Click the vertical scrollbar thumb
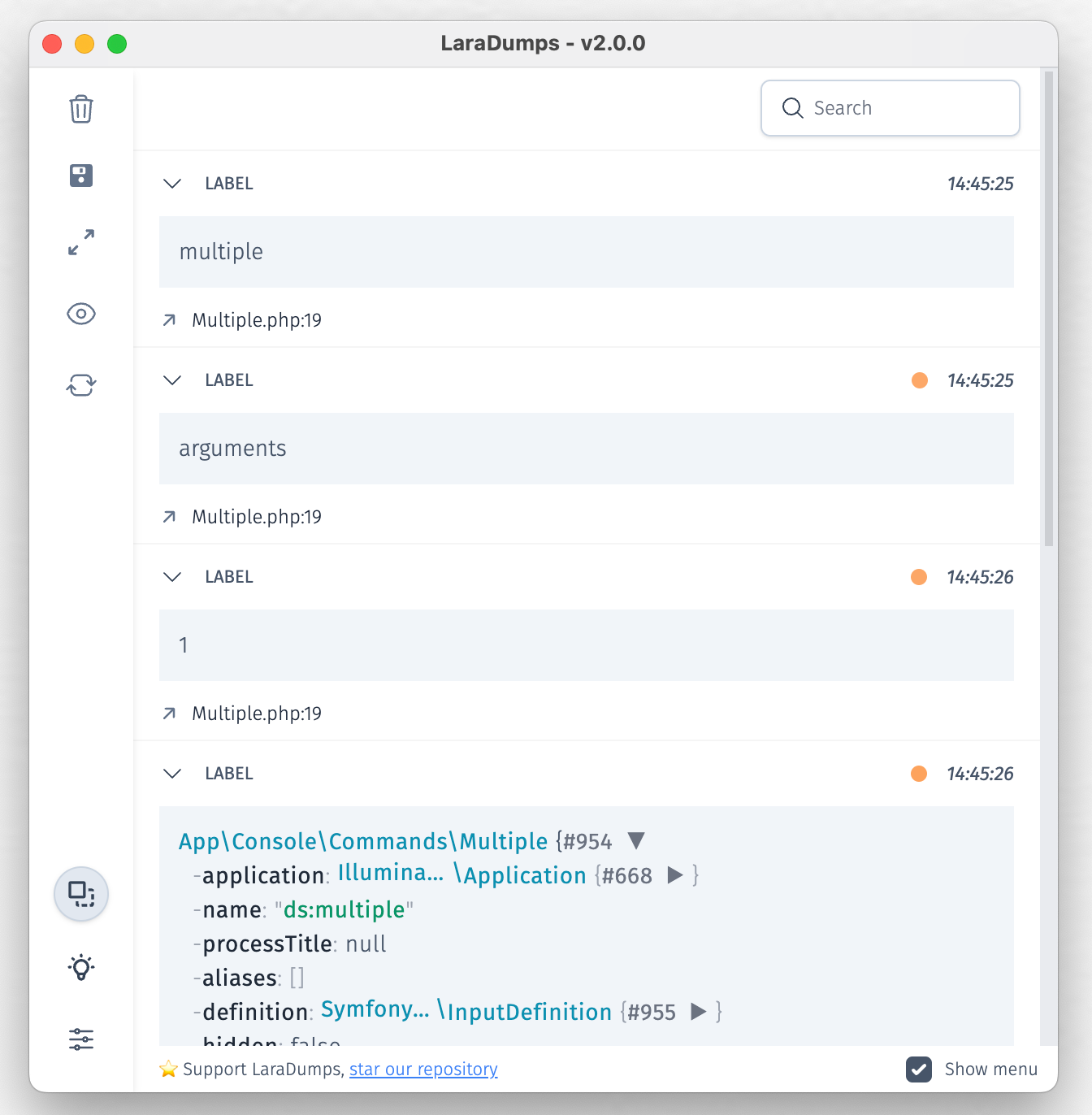The image size is (1092, 1115). pyautogui.click(x=1049, y=309)
